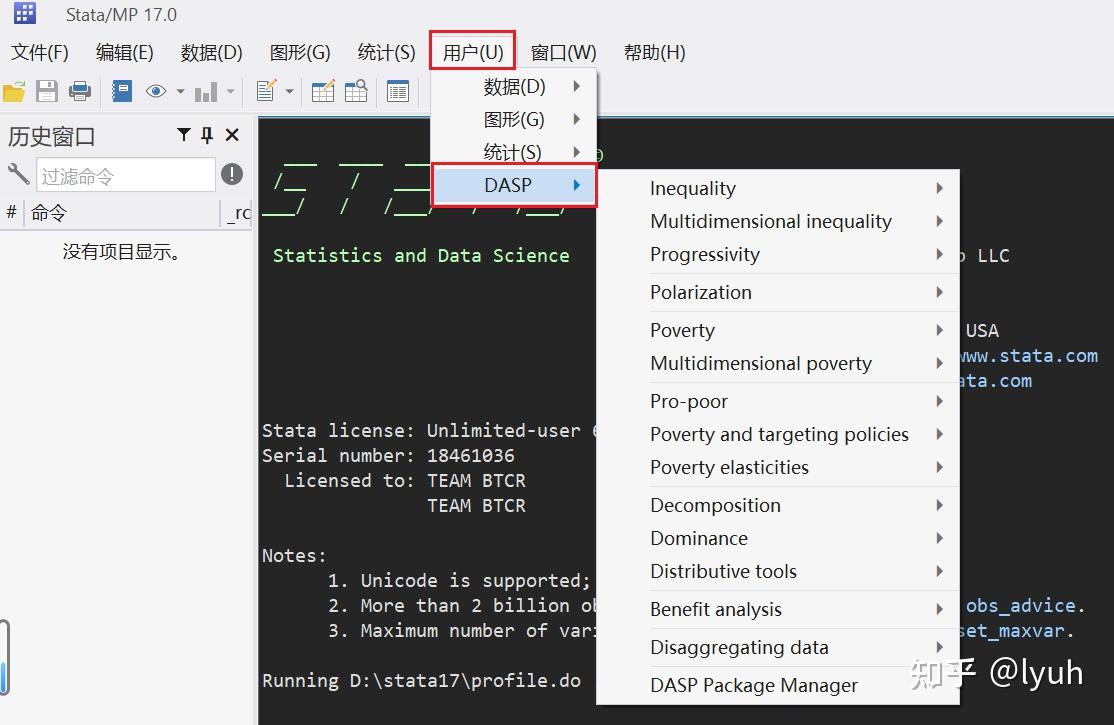Open the Variables Manager icon
Screen dimensions: 1114x725
(x=399, y=90)
